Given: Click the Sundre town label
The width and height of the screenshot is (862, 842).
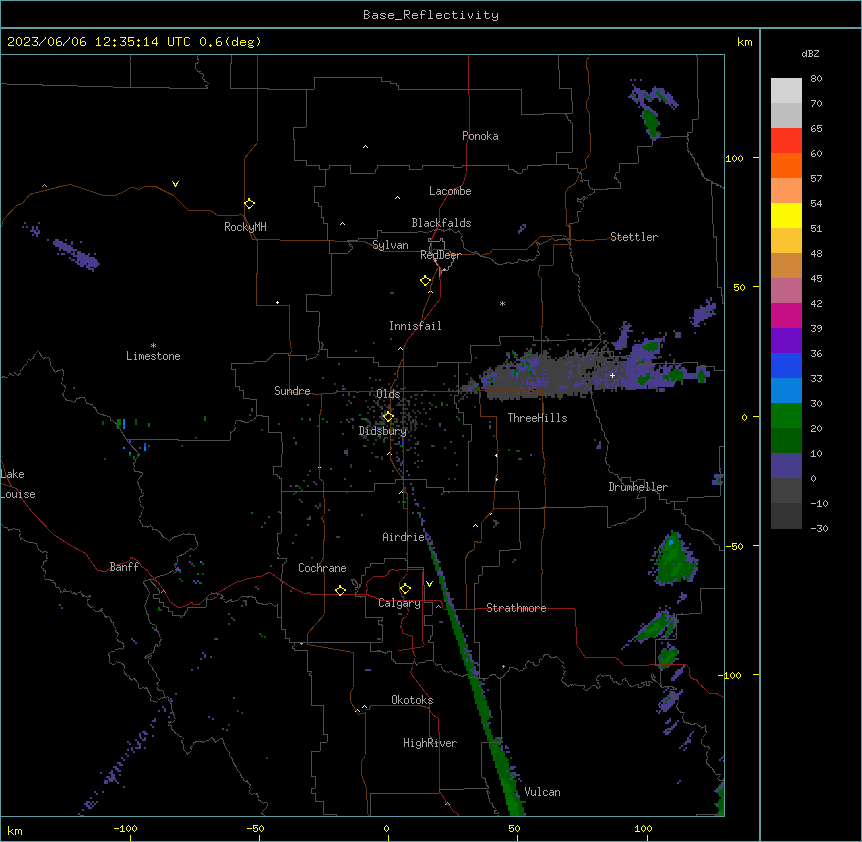Looking at the screenshot, I should point(292,391).
